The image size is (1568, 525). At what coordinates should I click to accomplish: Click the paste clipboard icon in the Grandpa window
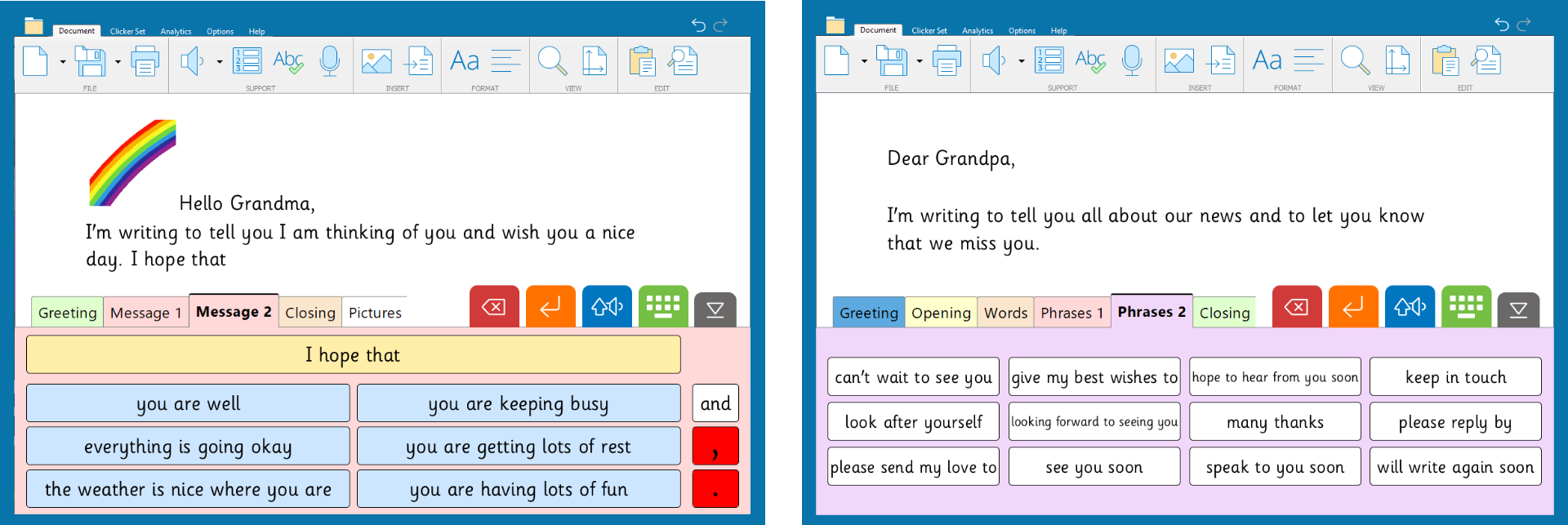(1445, 61)
